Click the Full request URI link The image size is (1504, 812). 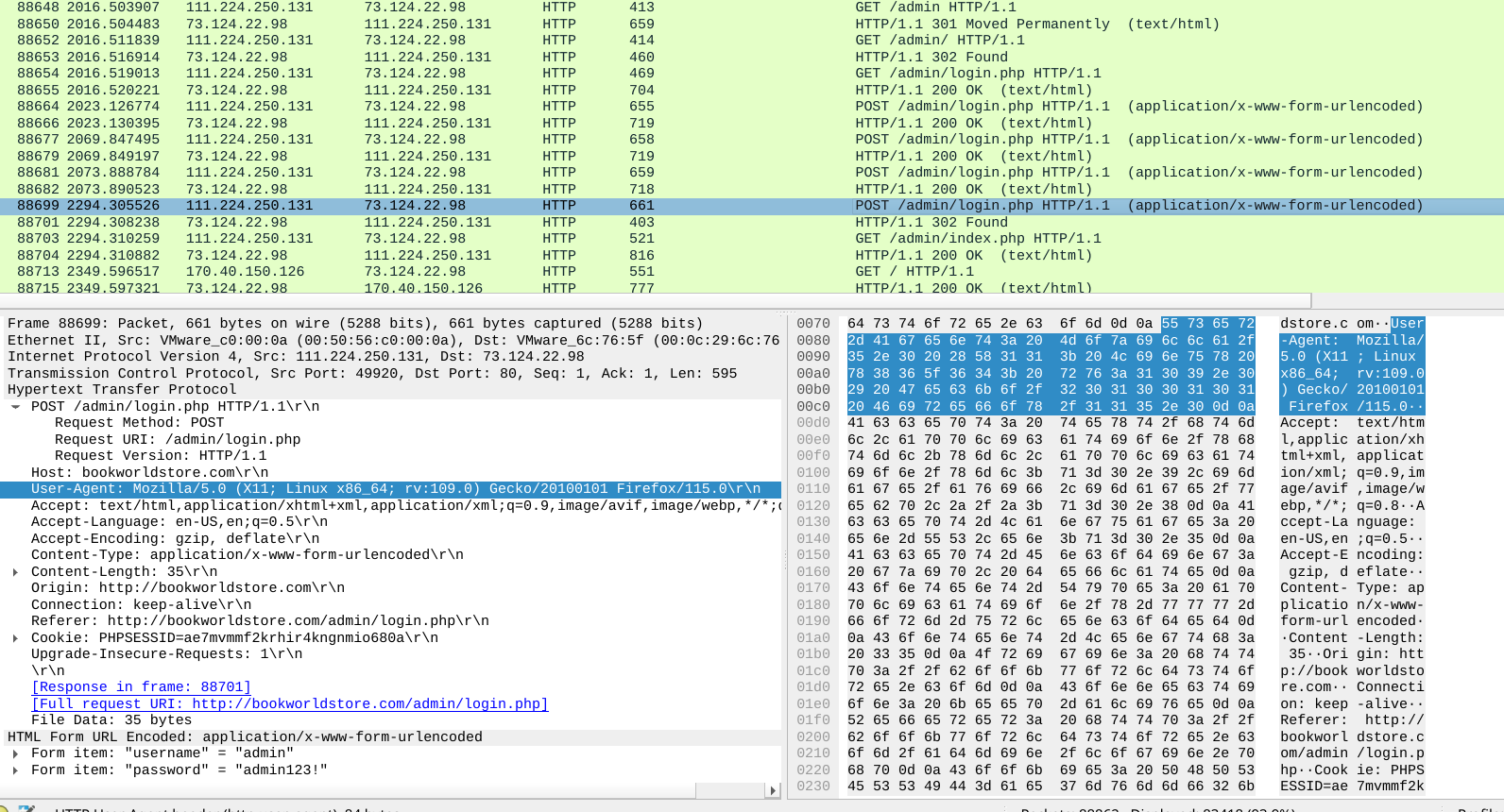289,704
